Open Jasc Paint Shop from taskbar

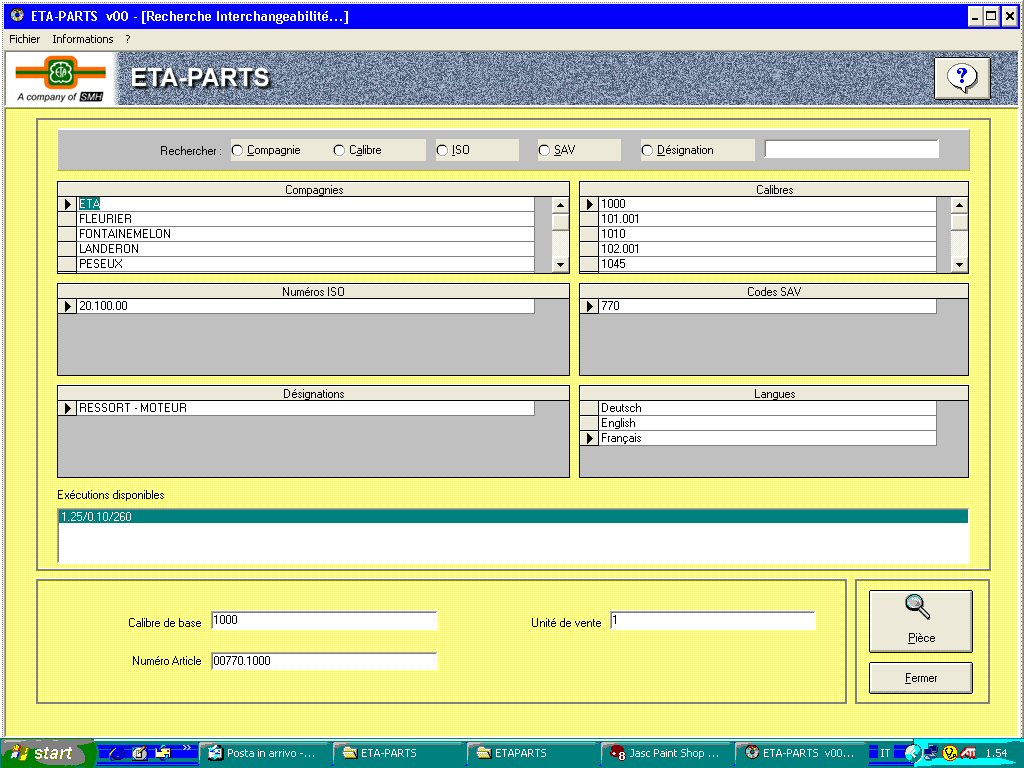(x=665, y=753)
